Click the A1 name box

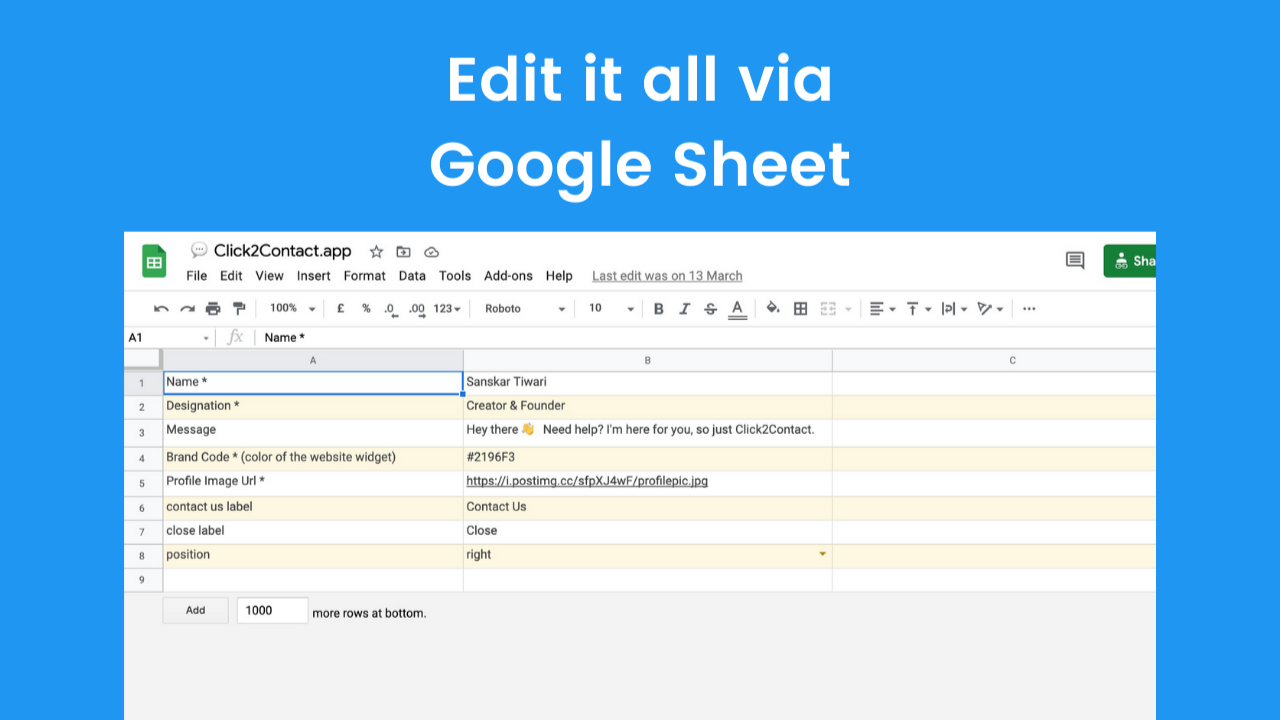point(170,338)
